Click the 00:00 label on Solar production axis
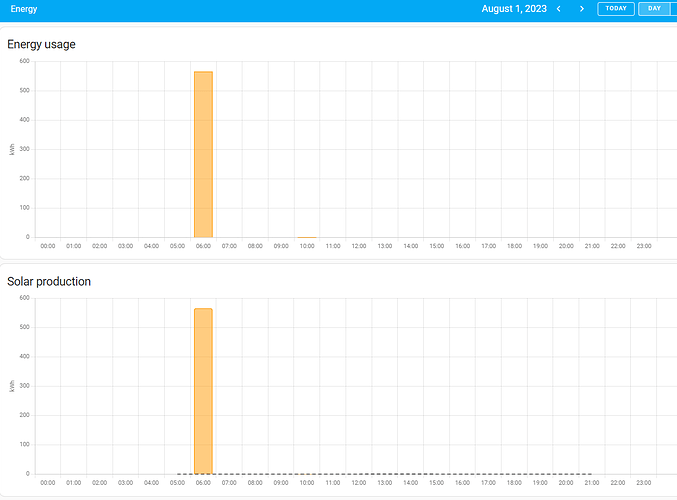677x500 pixels. [x=47, y=483]
